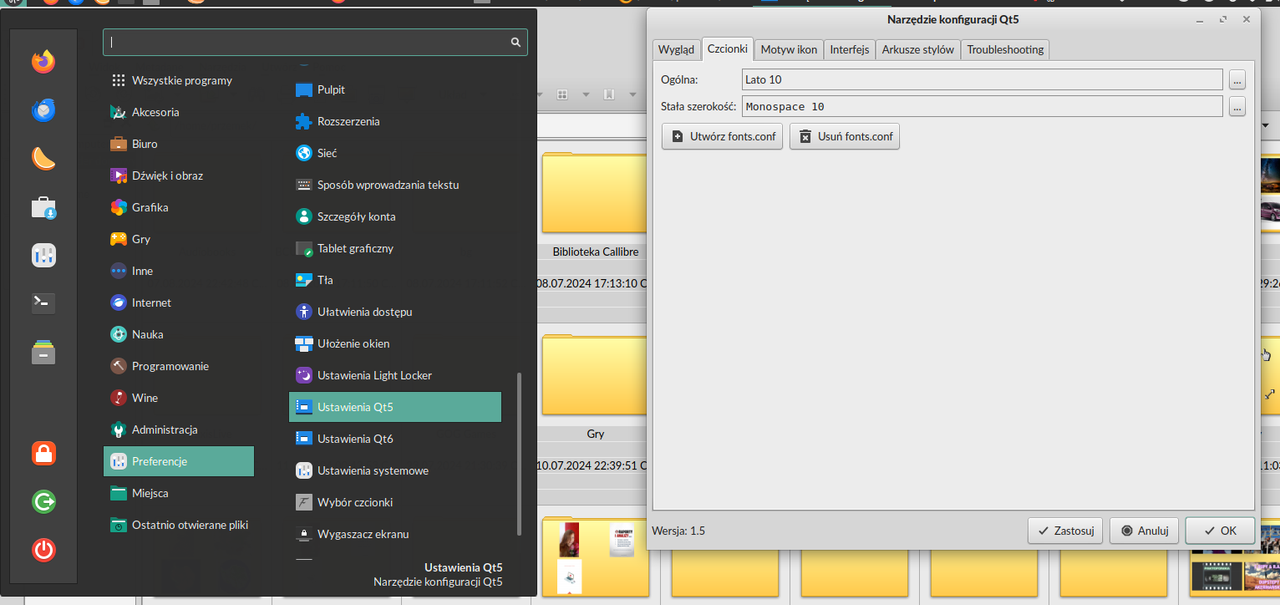The image size is (1280, 605).
Task: Click the Rozszerzenia puzzle icon
Action: coord(304,121)
